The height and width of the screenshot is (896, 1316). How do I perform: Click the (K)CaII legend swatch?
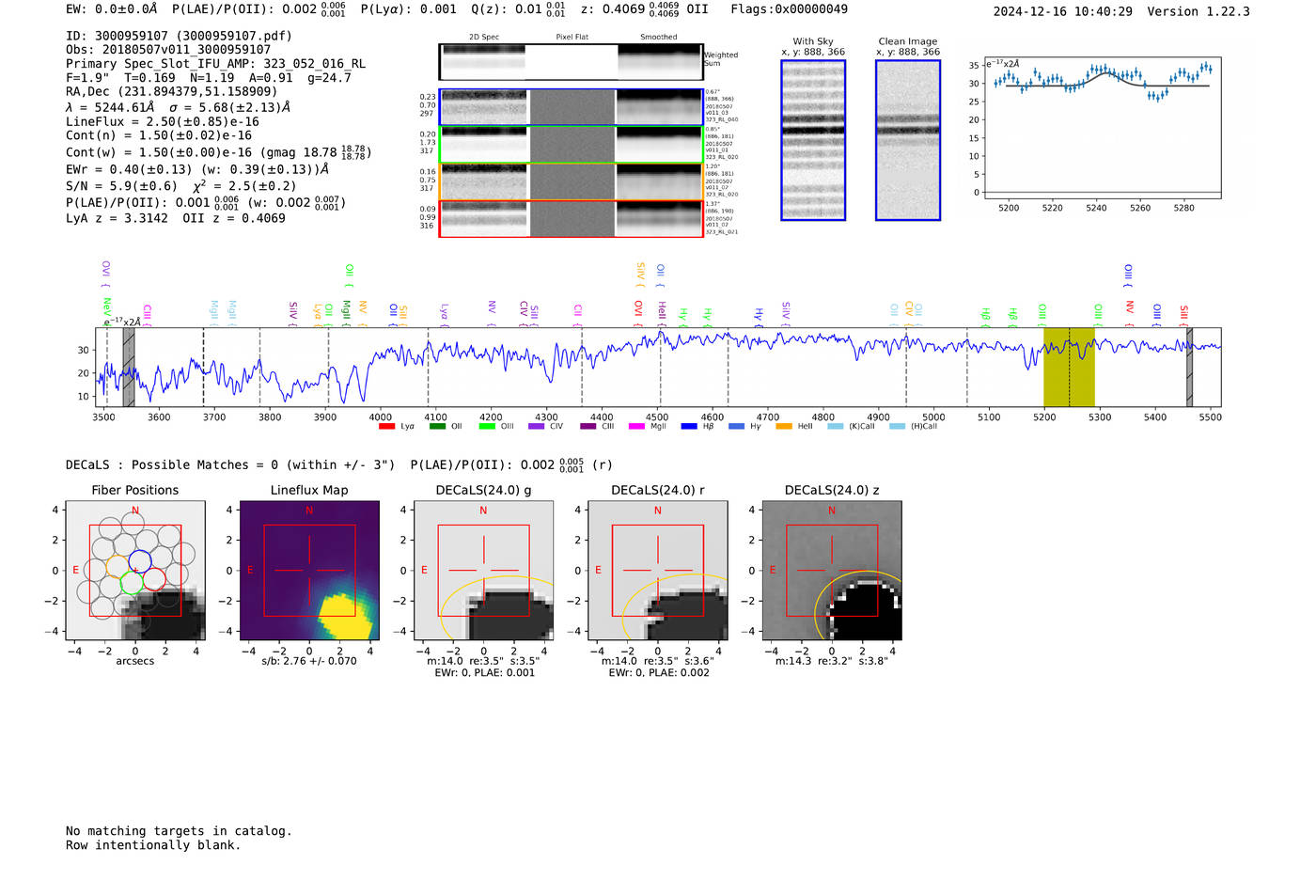[x=836, y=427]
